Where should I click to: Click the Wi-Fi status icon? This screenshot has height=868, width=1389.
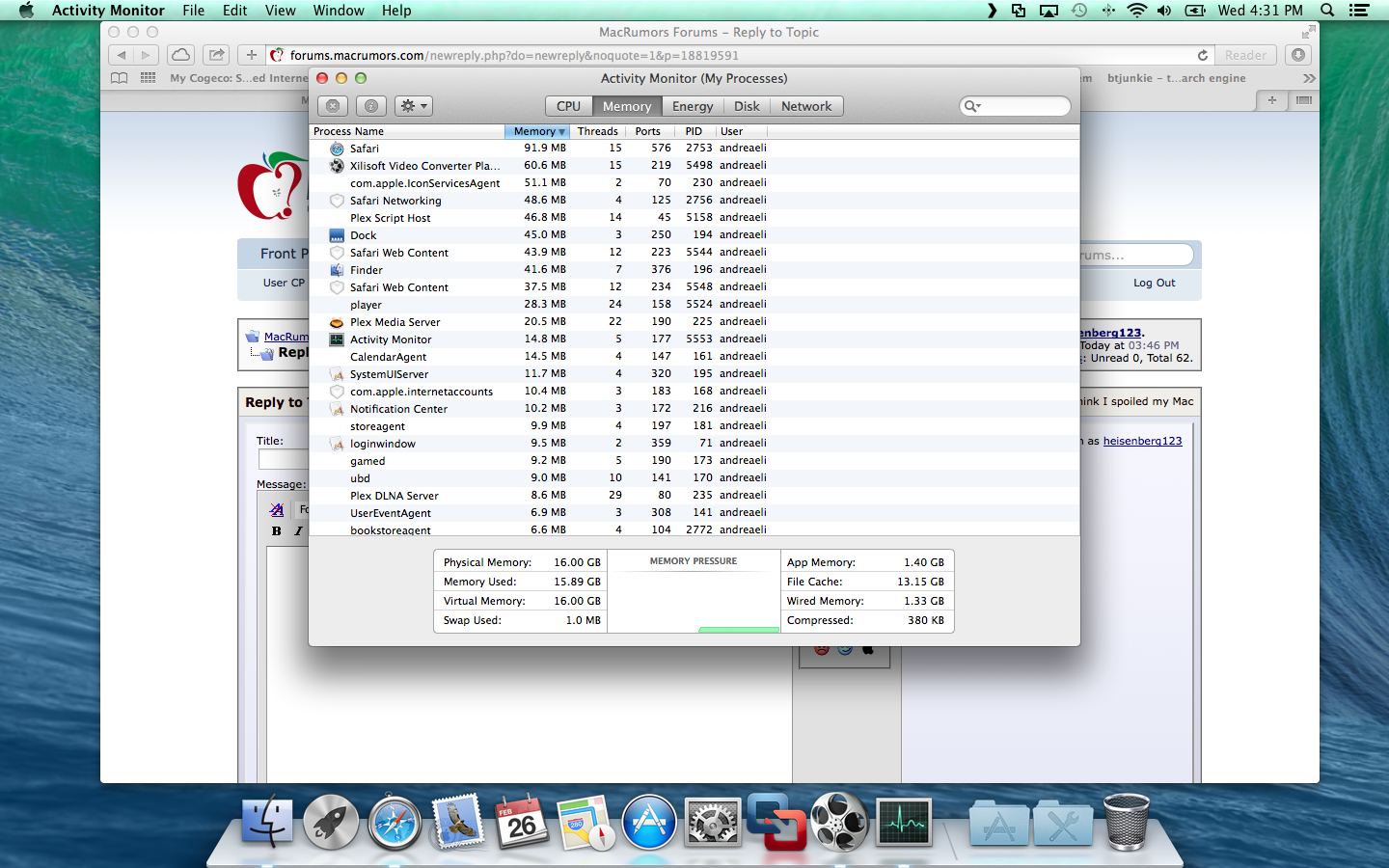click(x=1137, y=11)
